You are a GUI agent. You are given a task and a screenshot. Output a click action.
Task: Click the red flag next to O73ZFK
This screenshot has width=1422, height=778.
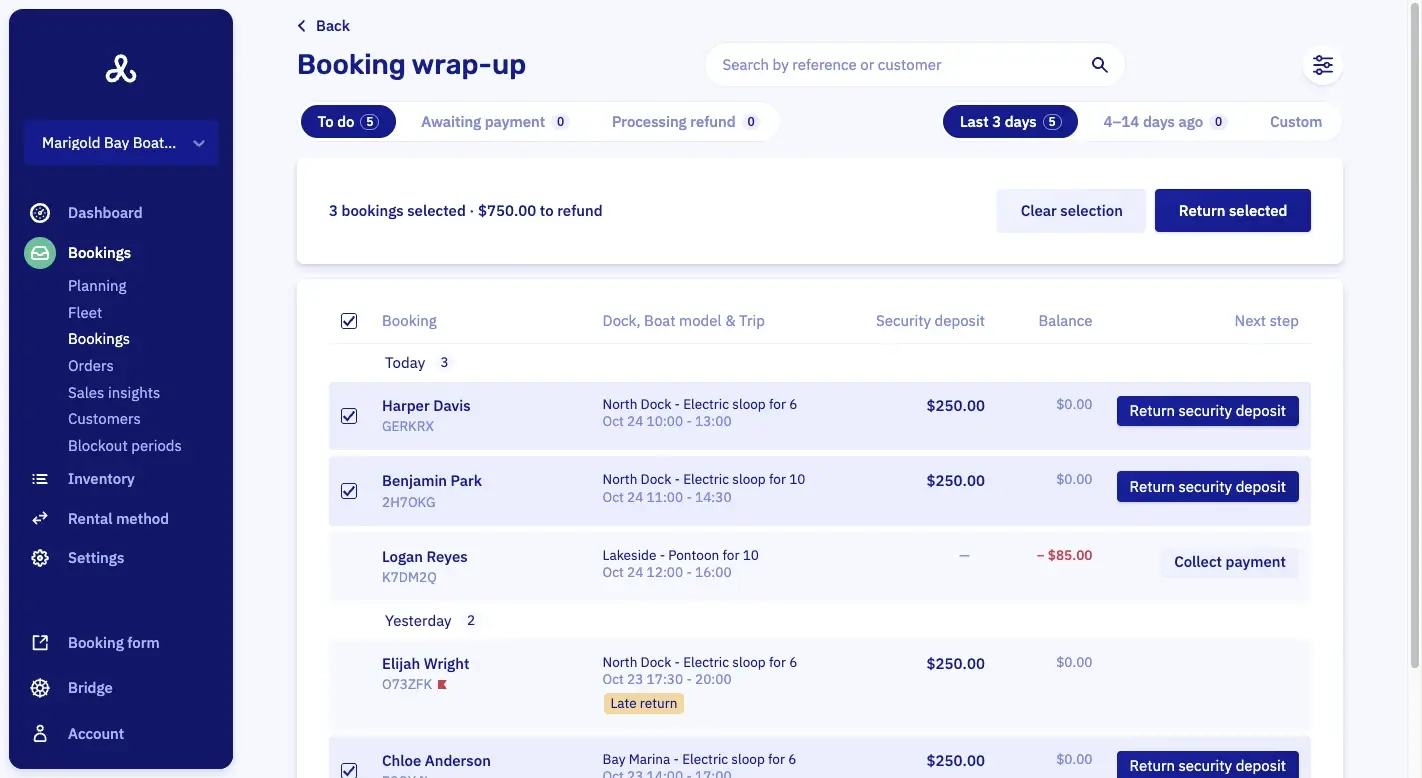[442, 685]
